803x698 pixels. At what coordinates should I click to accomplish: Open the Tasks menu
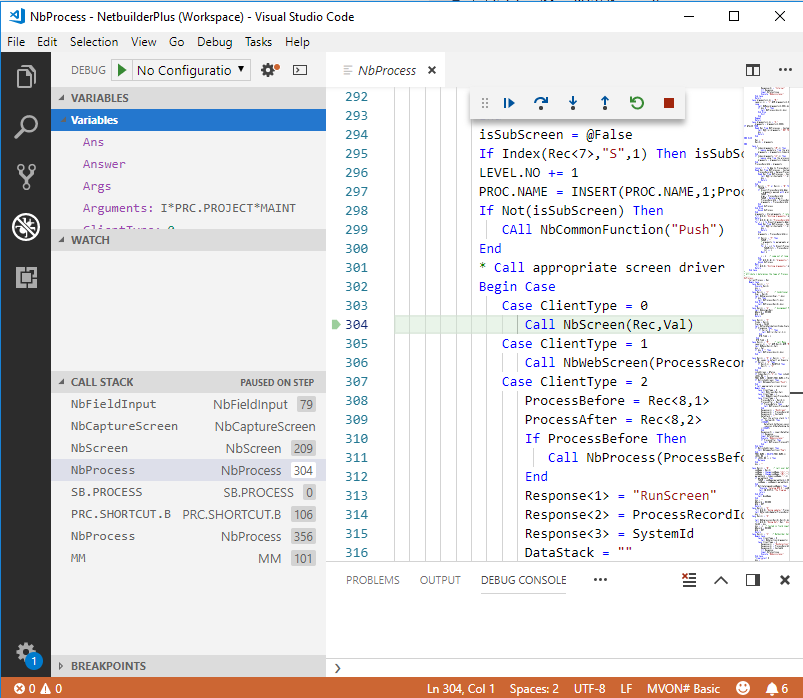(258, 42)
